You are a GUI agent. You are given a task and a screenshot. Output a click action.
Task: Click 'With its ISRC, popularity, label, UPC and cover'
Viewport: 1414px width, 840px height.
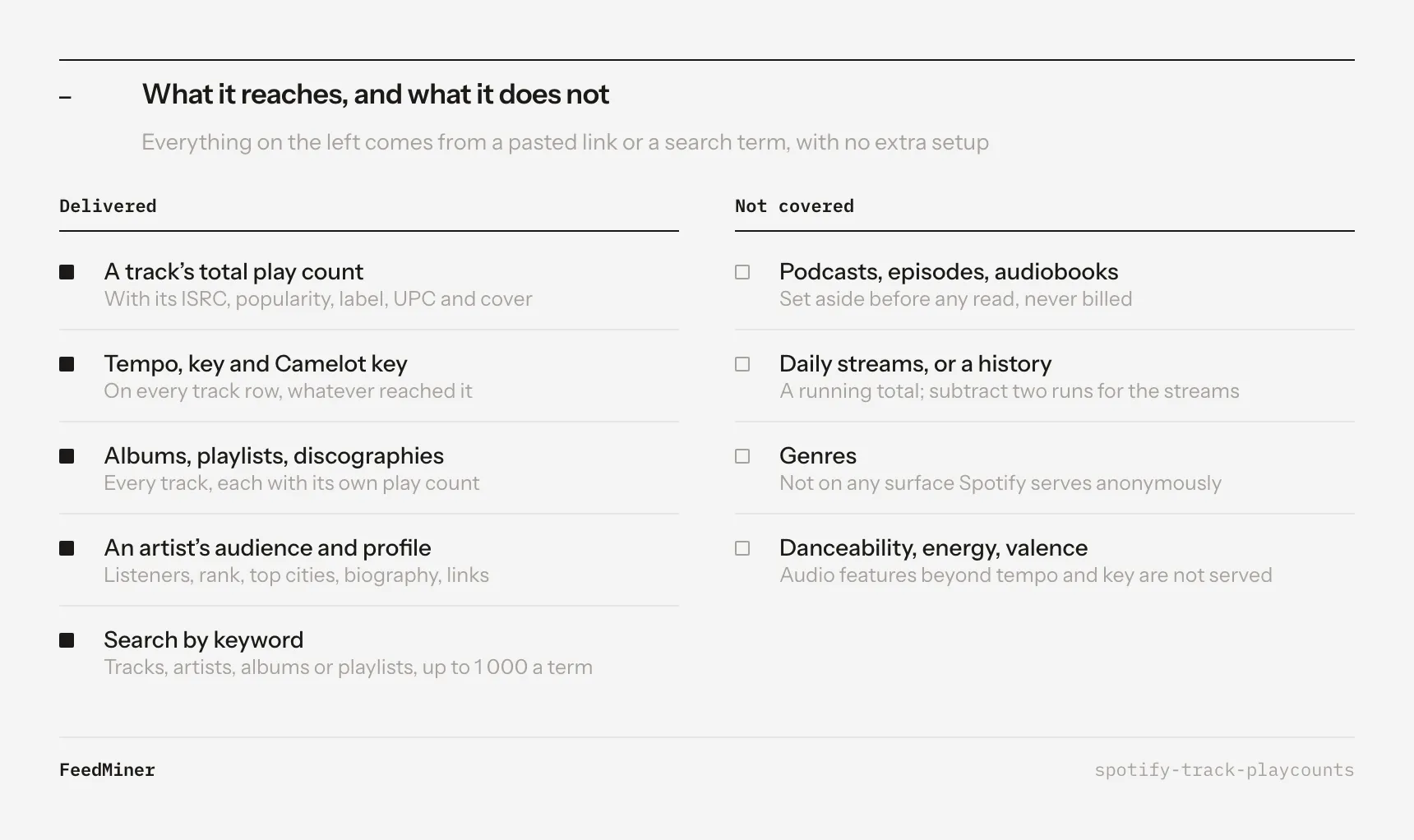[318, 299]
